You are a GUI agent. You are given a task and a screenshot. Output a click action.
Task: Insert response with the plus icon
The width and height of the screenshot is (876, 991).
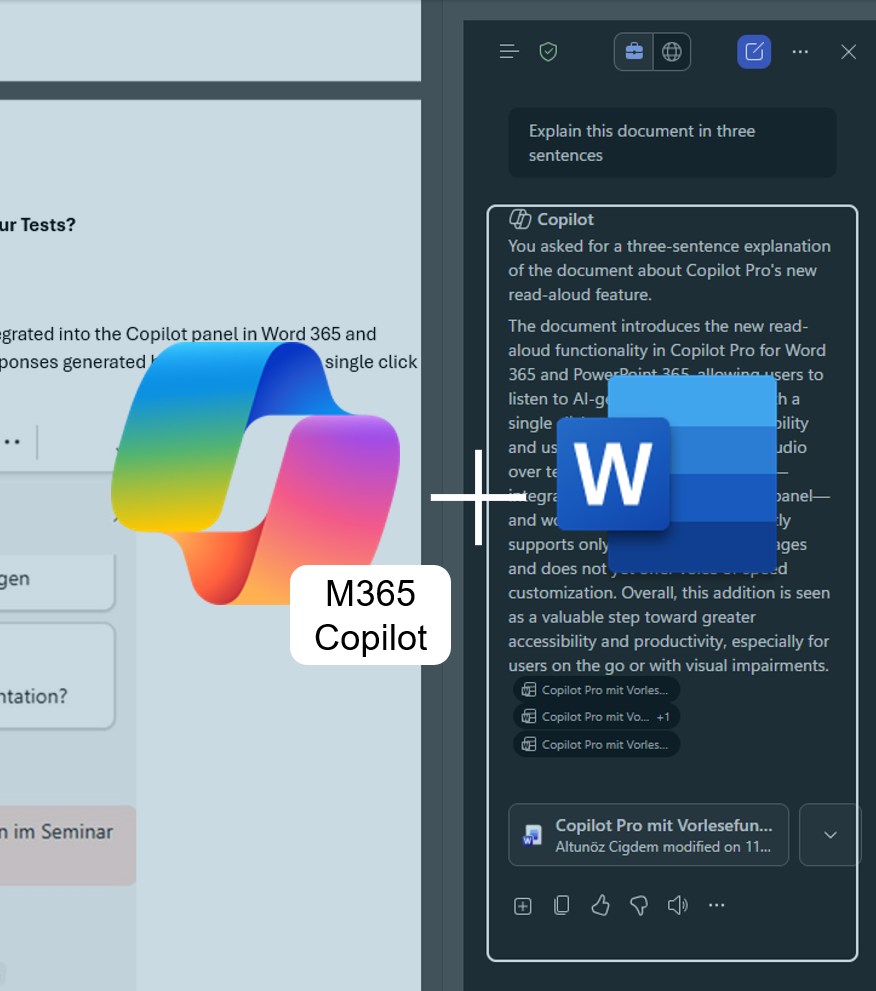(523, 906)
